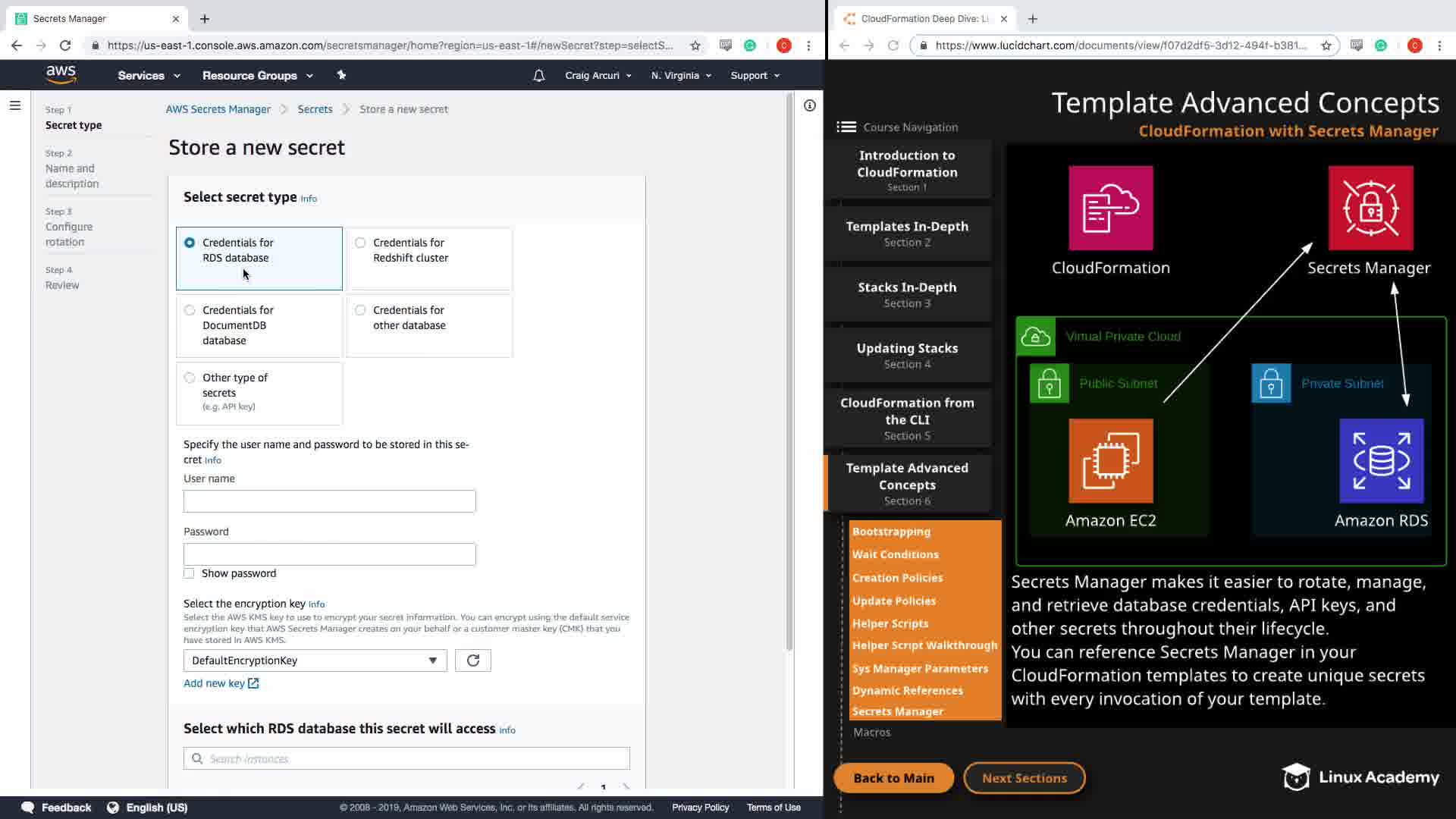Screen dimensions: 1456x819
Task: Select Other type of secrets option
Action: (x=190, y=378)
